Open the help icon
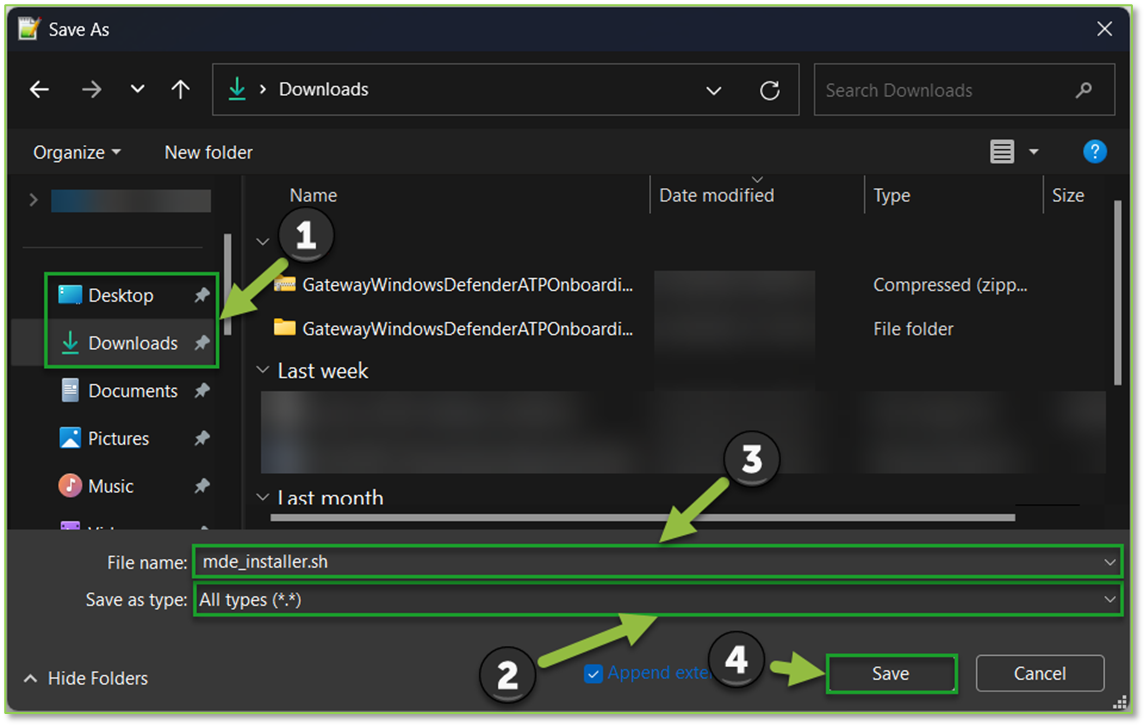 point(1095,151)
